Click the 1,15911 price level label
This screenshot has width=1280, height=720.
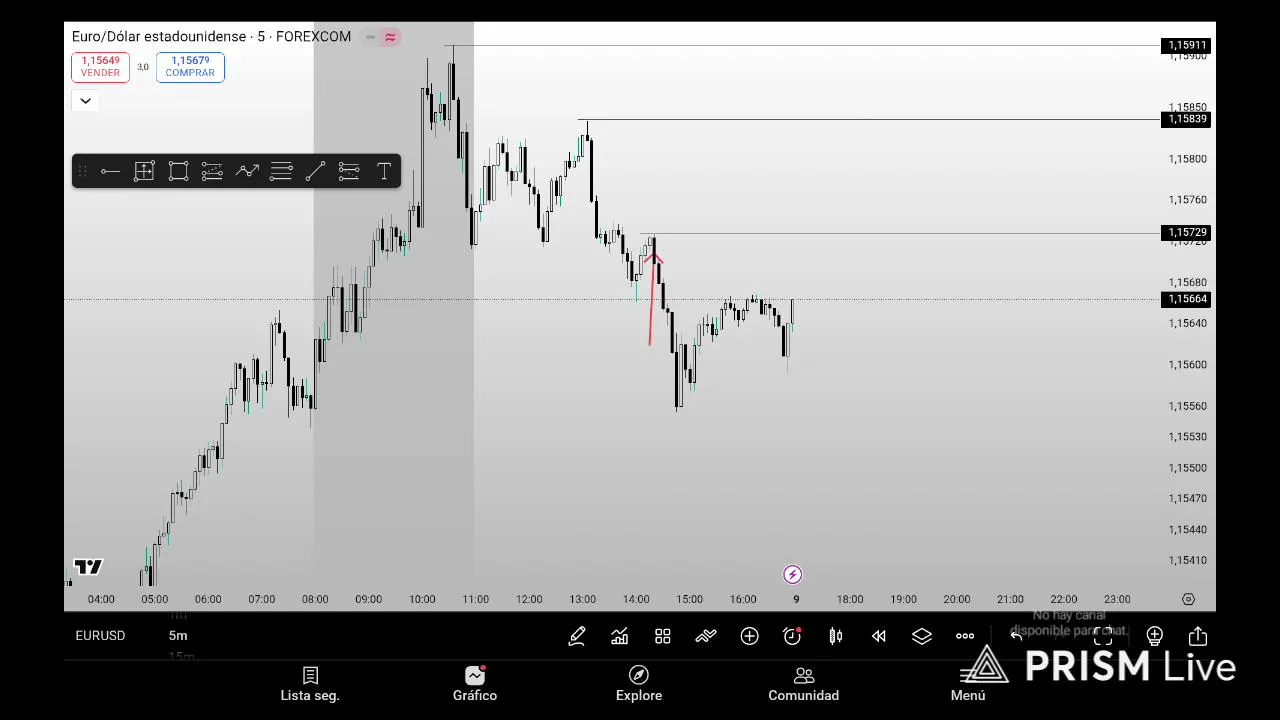1187,45
